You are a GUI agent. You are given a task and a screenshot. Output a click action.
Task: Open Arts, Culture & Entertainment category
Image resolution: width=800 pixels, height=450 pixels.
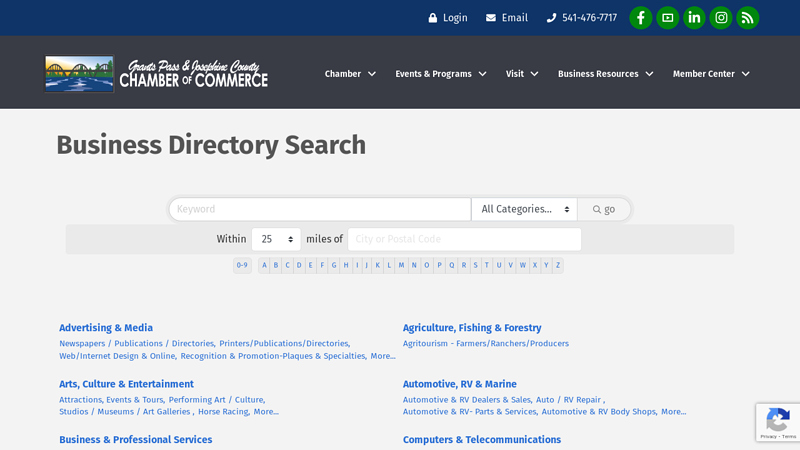coord(126,384)
